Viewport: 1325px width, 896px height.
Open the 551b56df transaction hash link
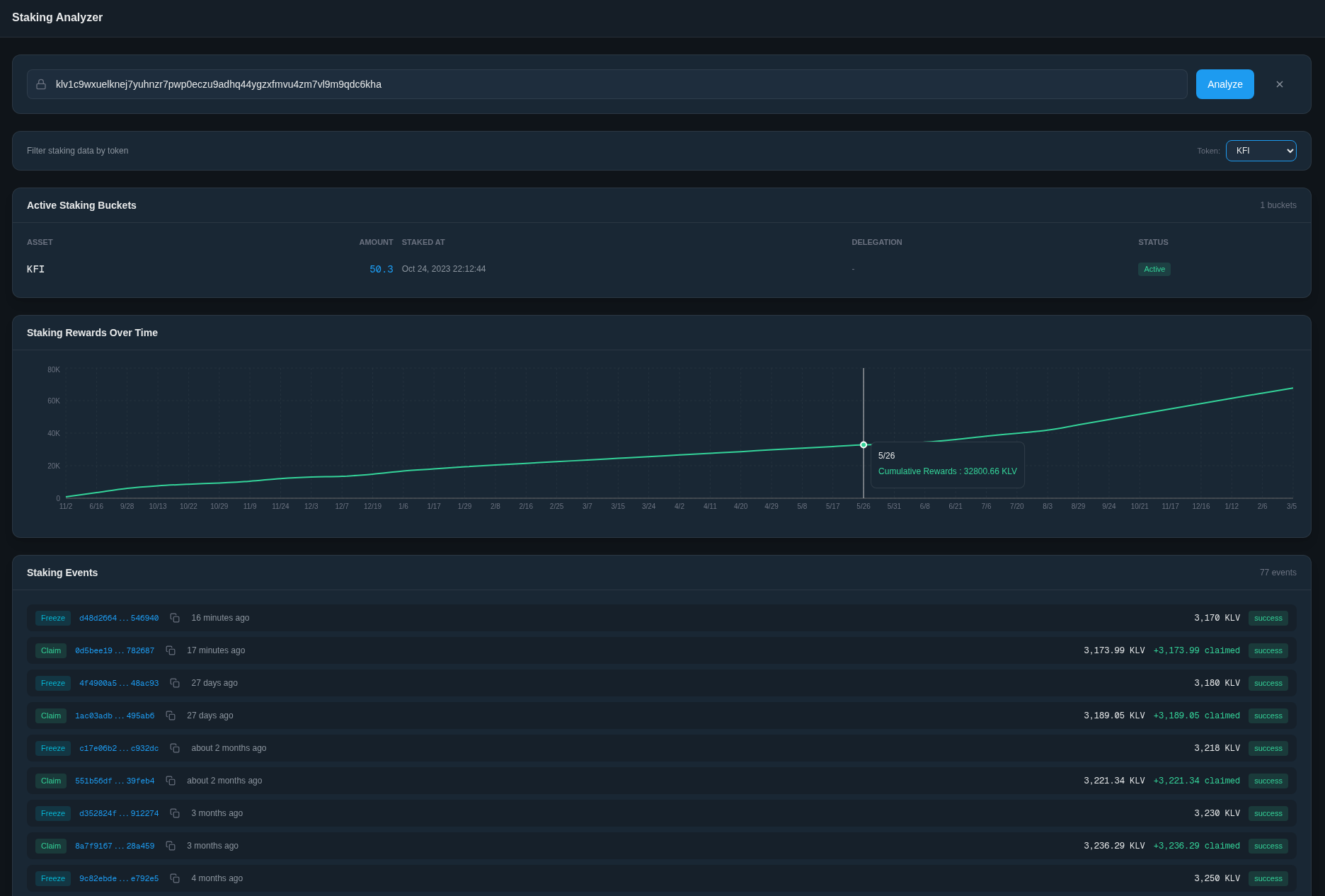115,781
